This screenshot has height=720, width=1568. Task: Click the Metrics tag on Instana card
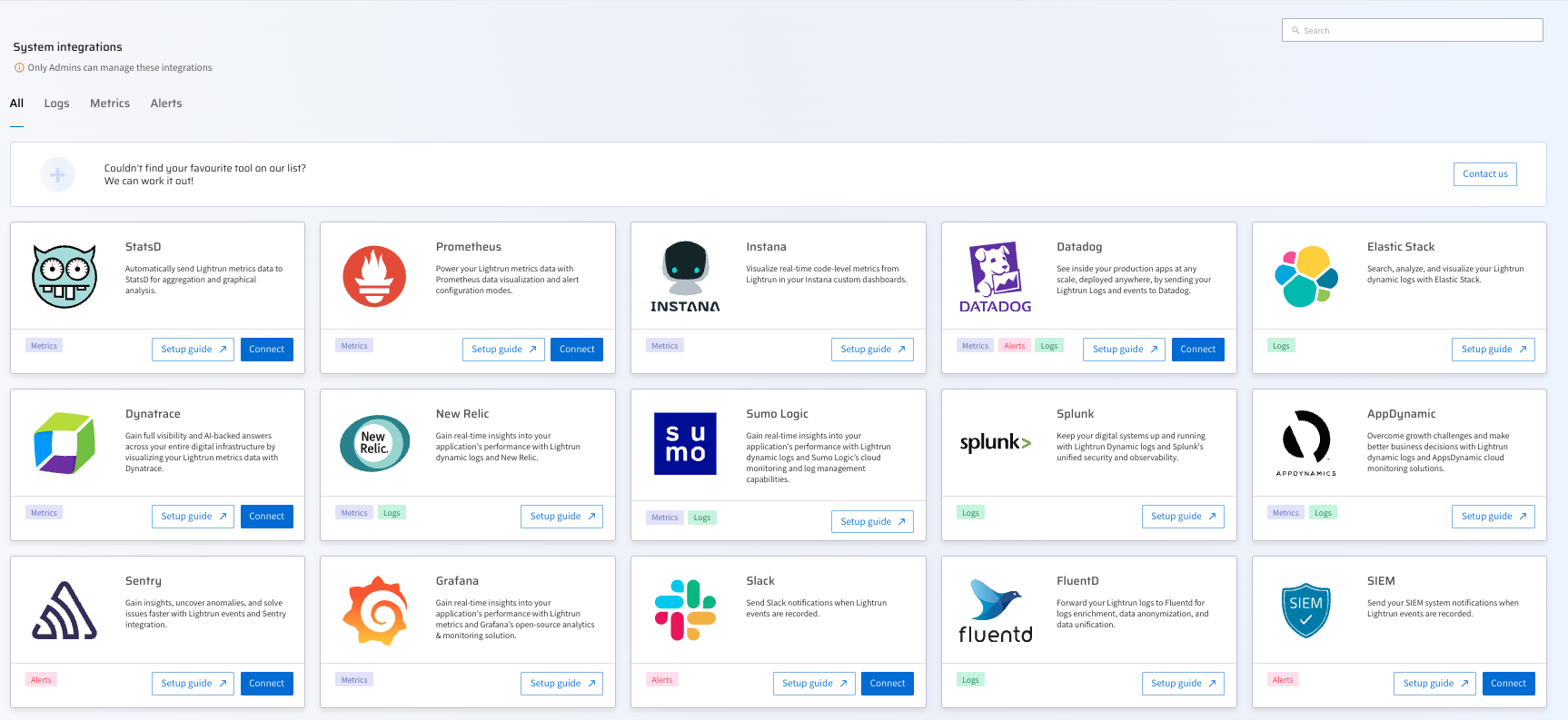(665, 346)
